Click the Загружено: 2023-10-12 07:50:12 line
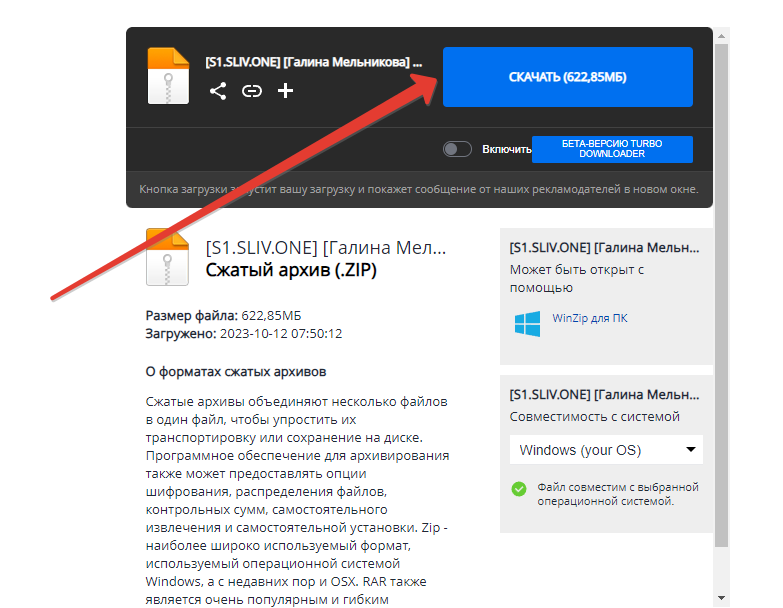Screen dimensions: 783x608 pyautogui.click(x=244, y=333)
